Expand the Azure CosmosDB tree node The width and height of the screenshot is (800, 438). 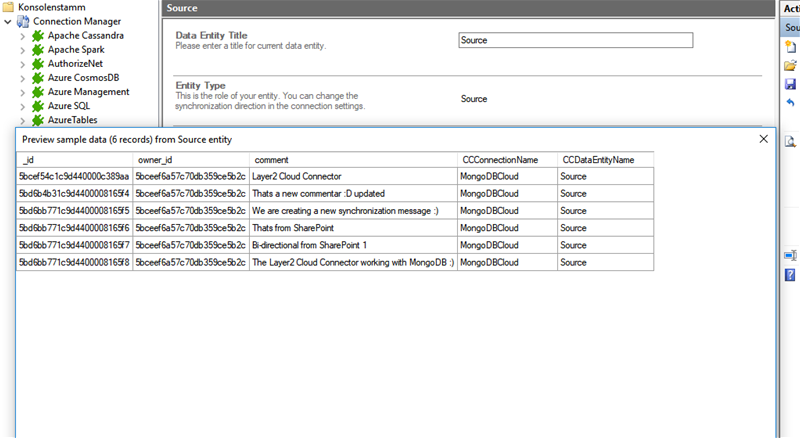pos(23,77)
